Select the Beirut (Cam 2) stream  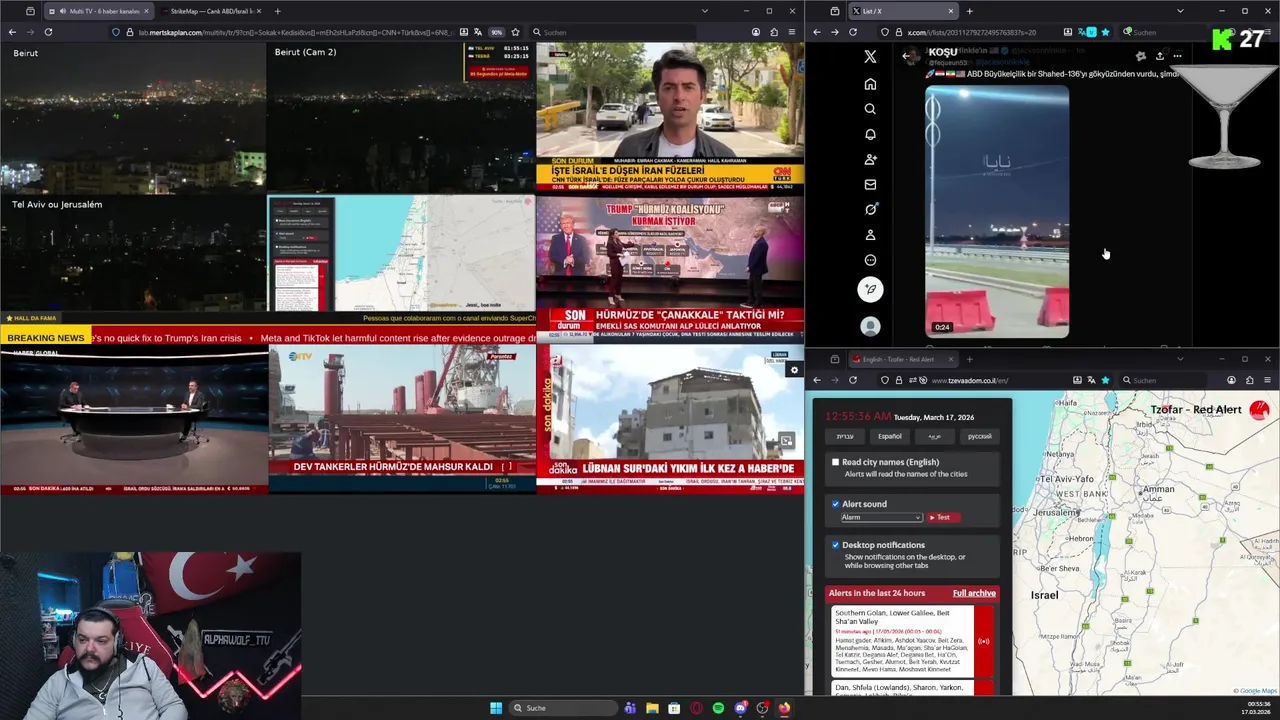coord(400,118)
